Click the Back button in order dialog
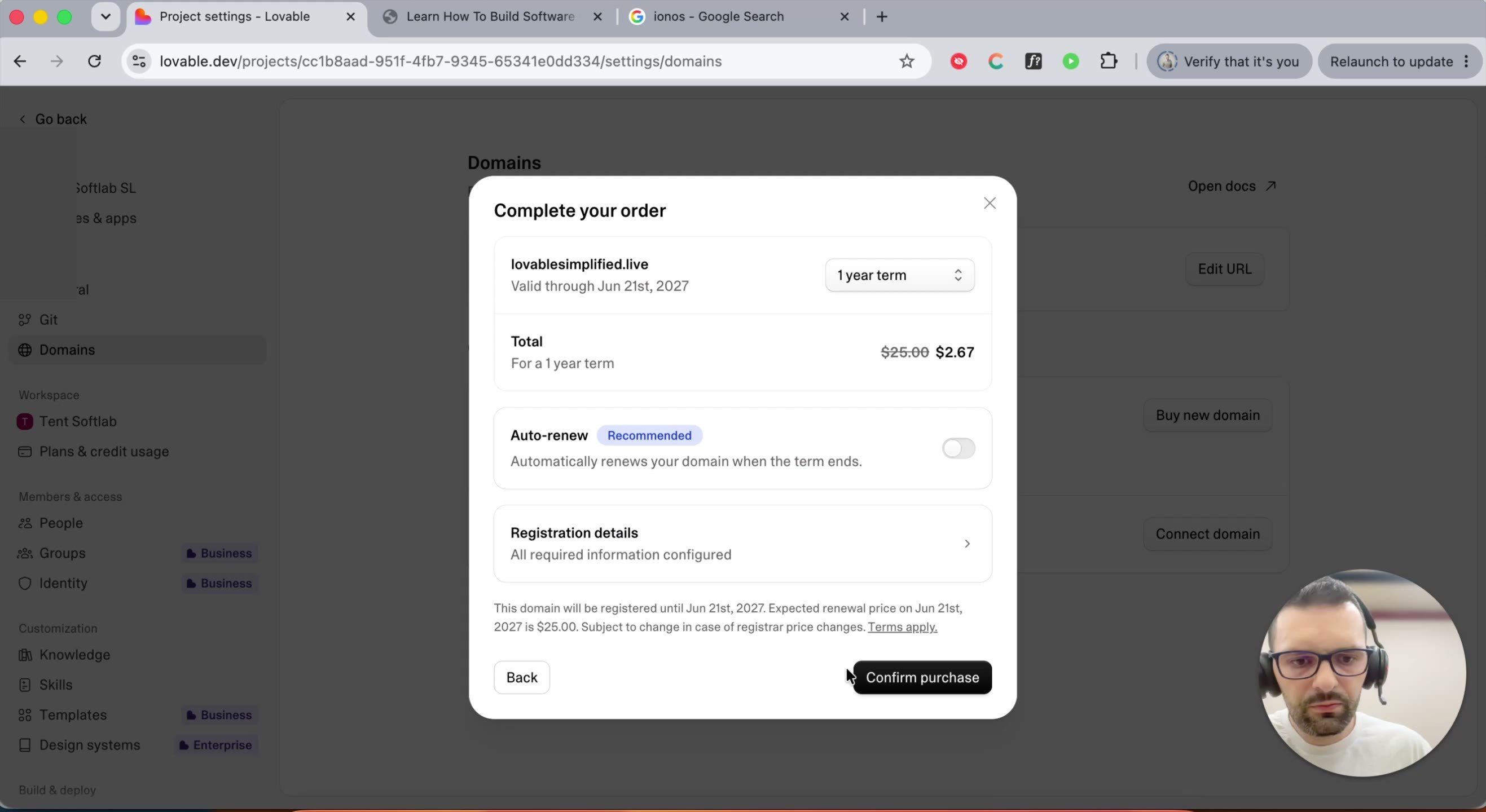1486x812 pixels. click(x=521, y=677)
